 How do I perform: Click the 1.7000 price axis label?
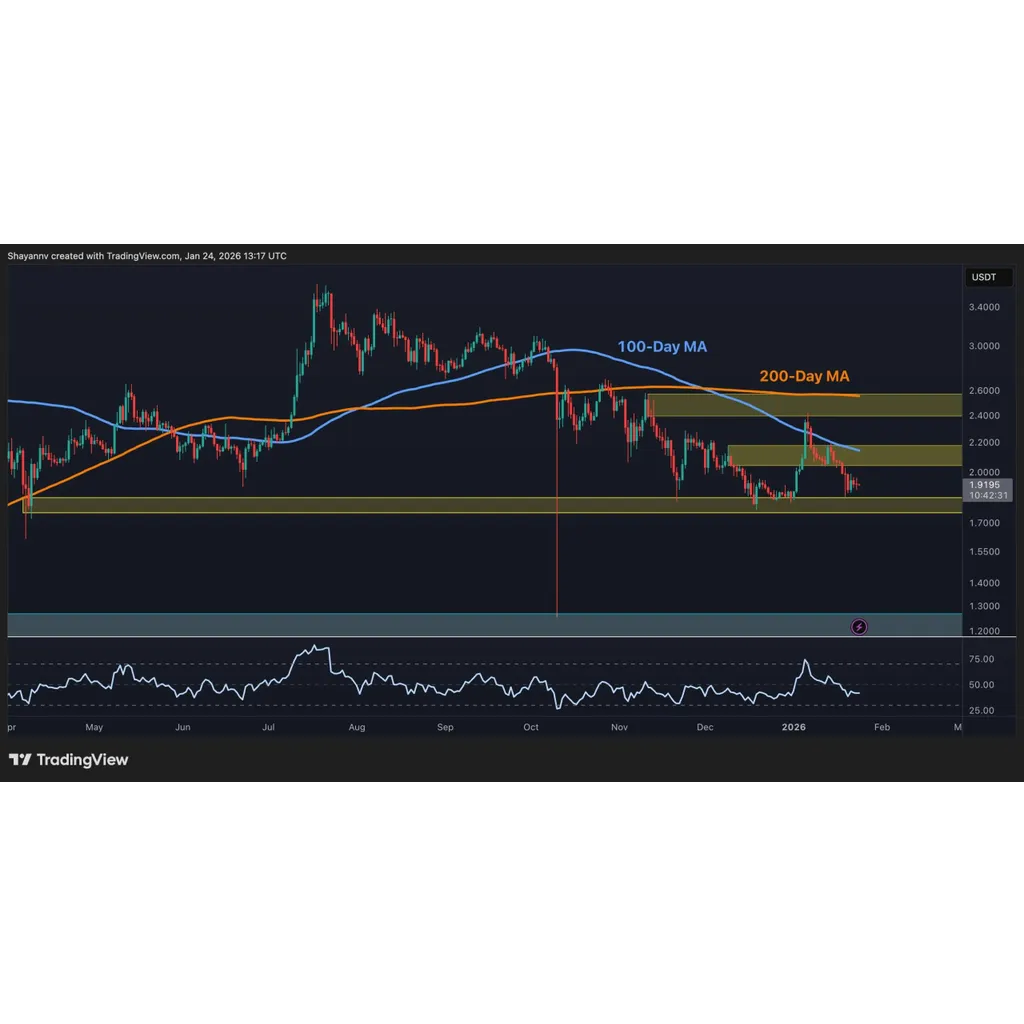(984, 522)
